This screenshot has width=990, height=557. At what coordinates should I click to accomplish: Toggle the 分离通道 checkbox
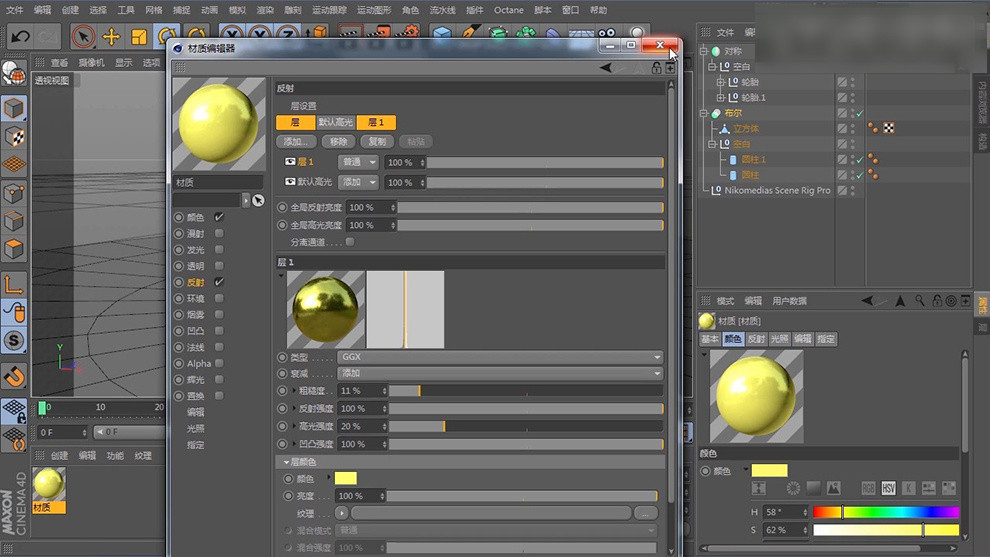[x=349, y=242]
